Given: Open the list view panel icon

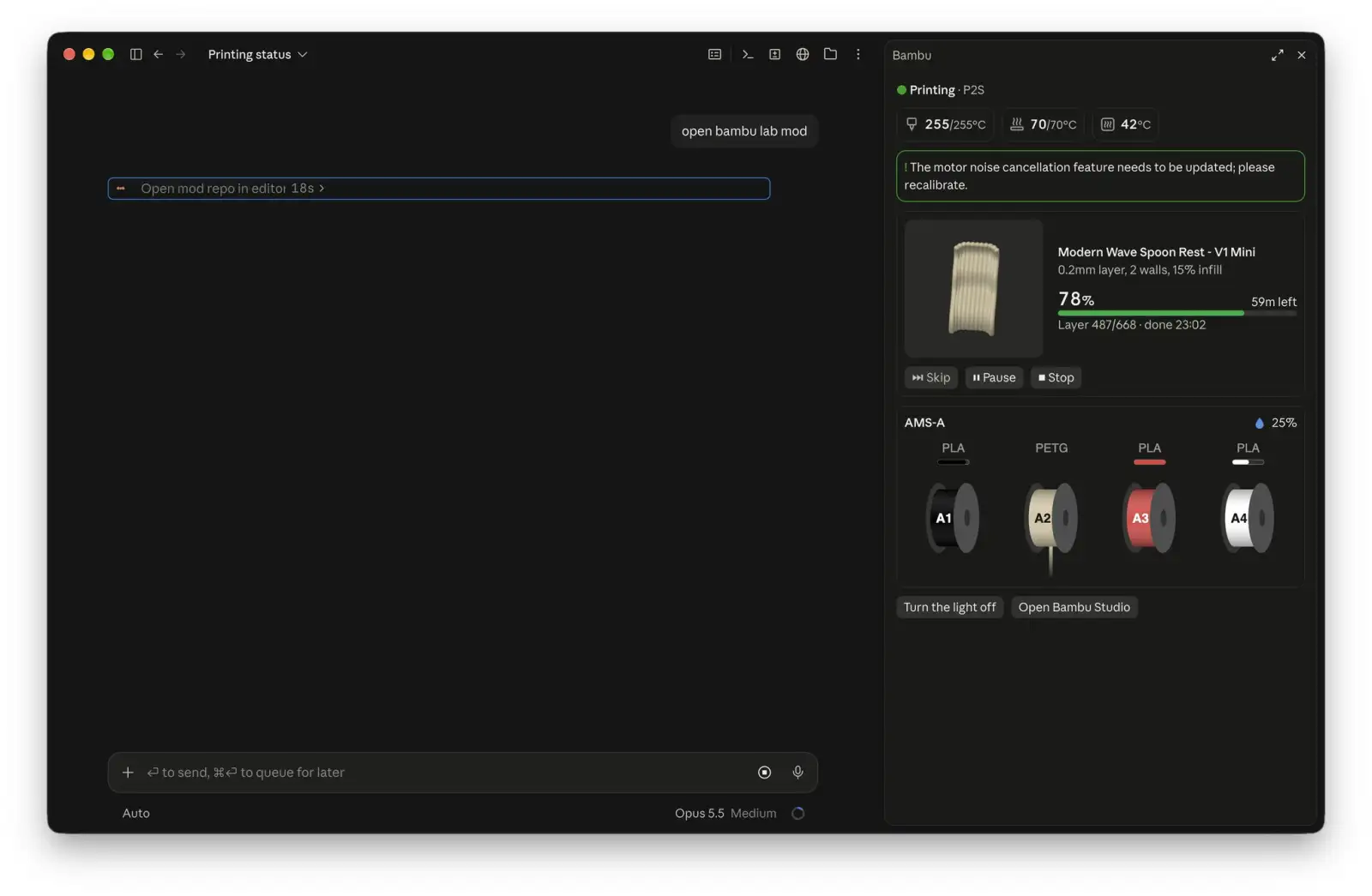Looking at the screenshot, I should (714, 54).
